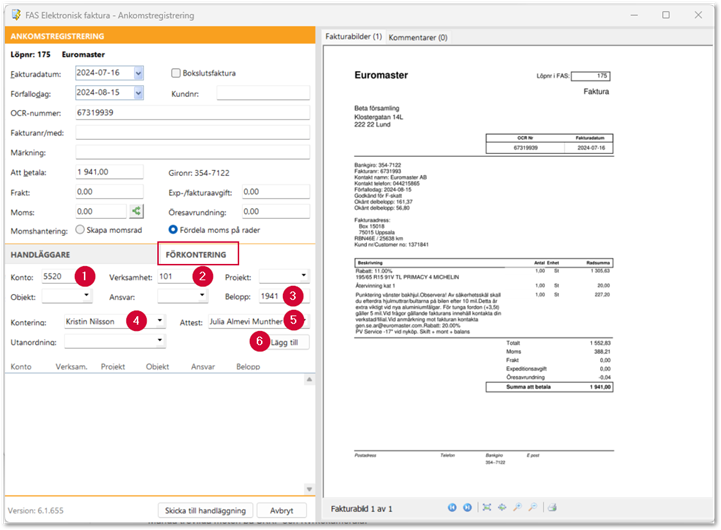Open the Förfallodag date dropdown
This screenshot has height=530, width=721.
(138, 93)
